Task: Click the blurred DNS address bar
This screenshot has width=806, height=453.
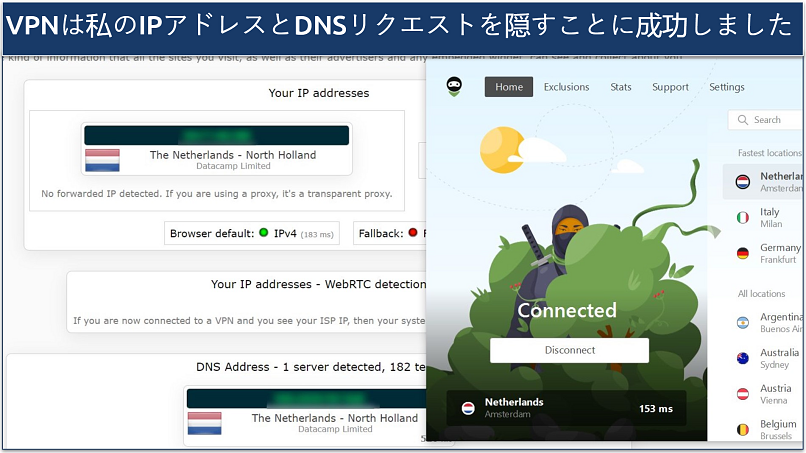Action: click(x=306, y=398)
